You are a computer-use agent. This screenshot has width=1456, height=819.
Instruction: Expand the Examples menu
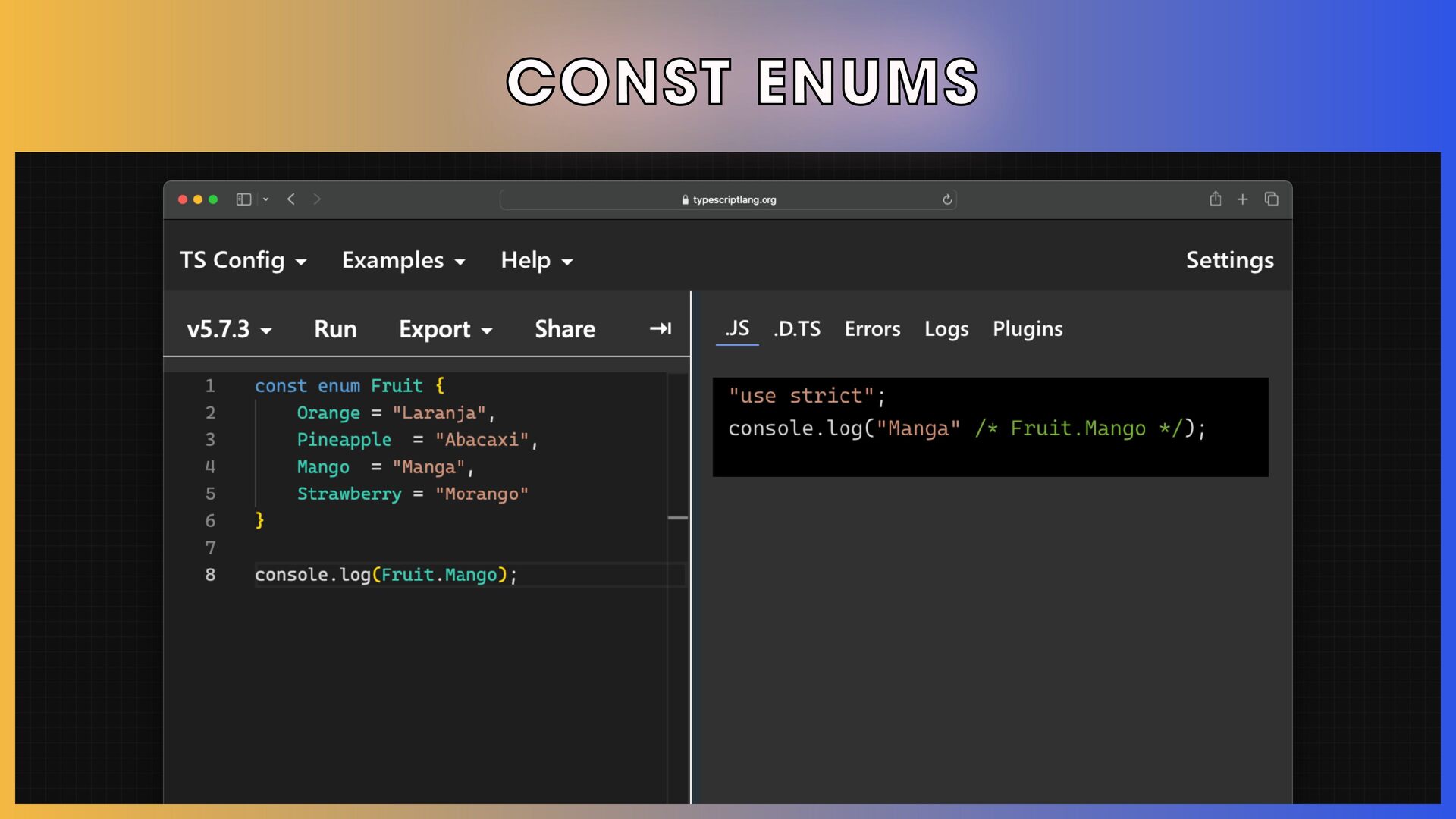click(403, 260)
